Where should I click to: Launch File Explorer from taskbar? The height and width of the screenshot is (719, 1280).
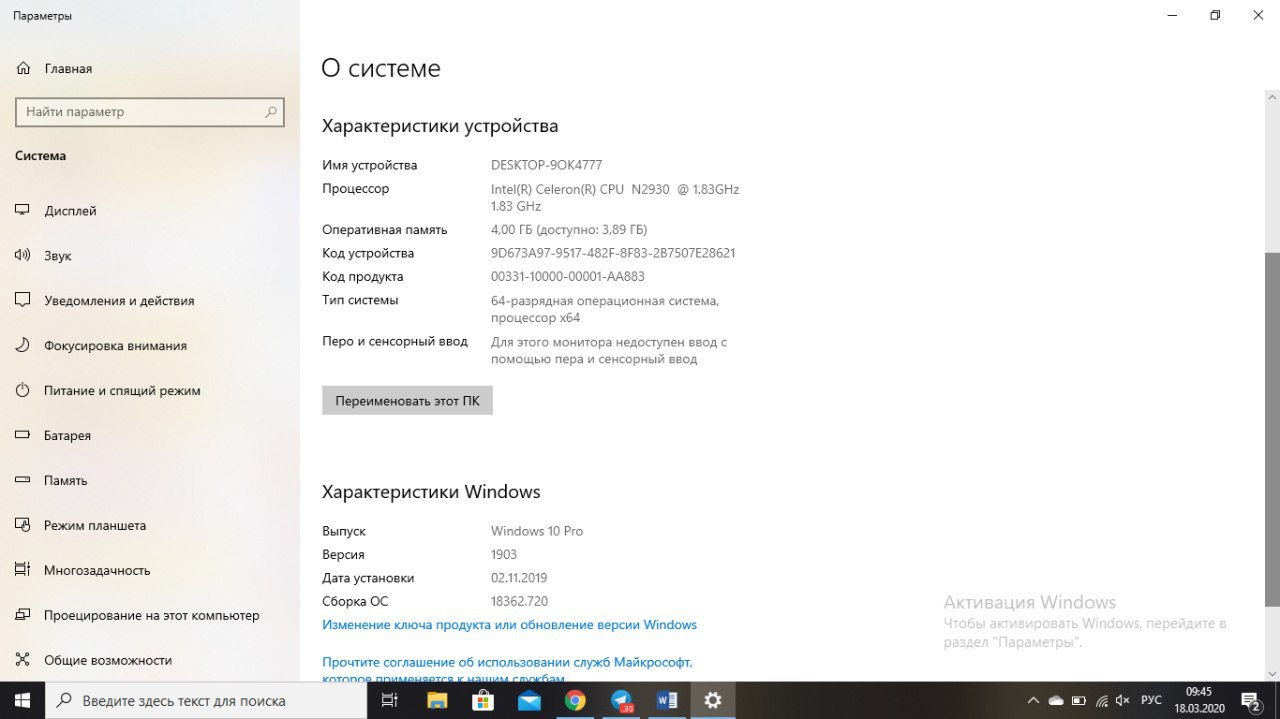coord(437,700)
